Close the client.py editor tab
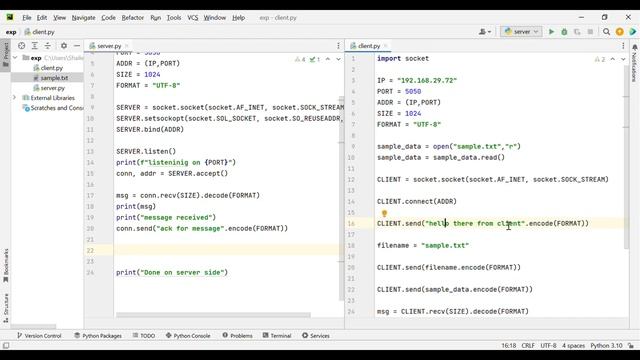Image resolution: width=640 pixels, height=360 pixels. (x=385, y=46)
